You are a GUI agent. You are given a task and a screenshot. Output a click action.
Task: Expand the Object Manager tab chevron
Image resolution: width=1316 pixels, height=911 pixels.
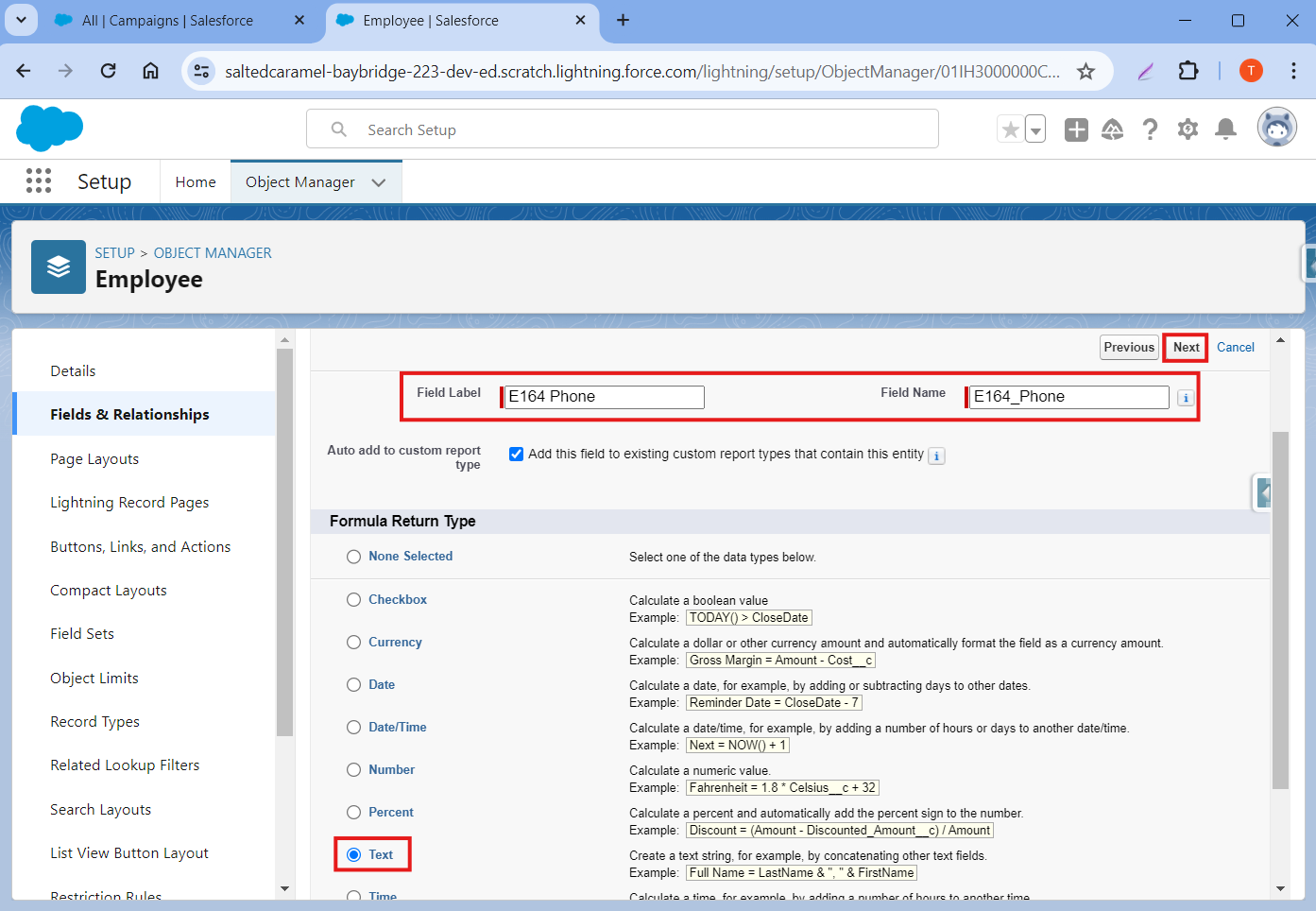pyautogui.click(x=379, y=182)
